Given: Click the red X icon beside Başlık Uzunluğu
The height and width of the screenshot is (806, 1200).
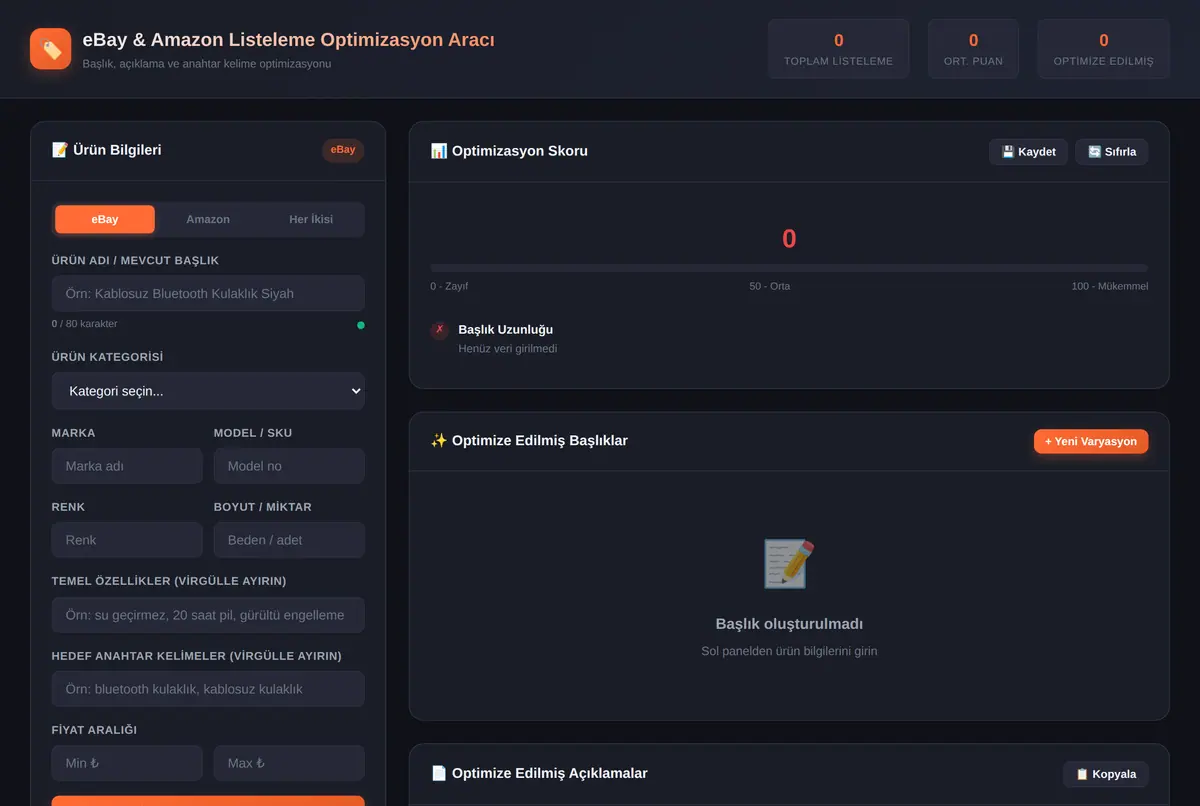Looking at the screenshot, I should (439, 330).
